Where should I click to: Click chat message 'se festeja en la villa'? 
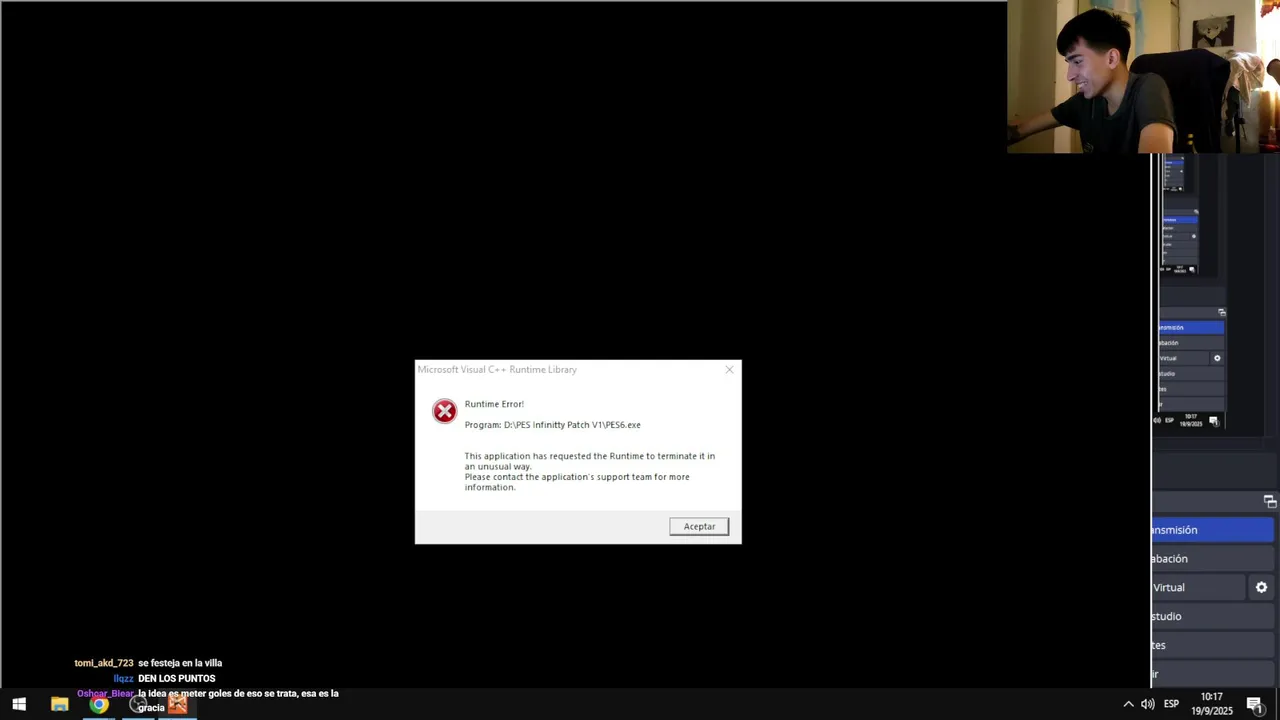click(x=180, y=663)
